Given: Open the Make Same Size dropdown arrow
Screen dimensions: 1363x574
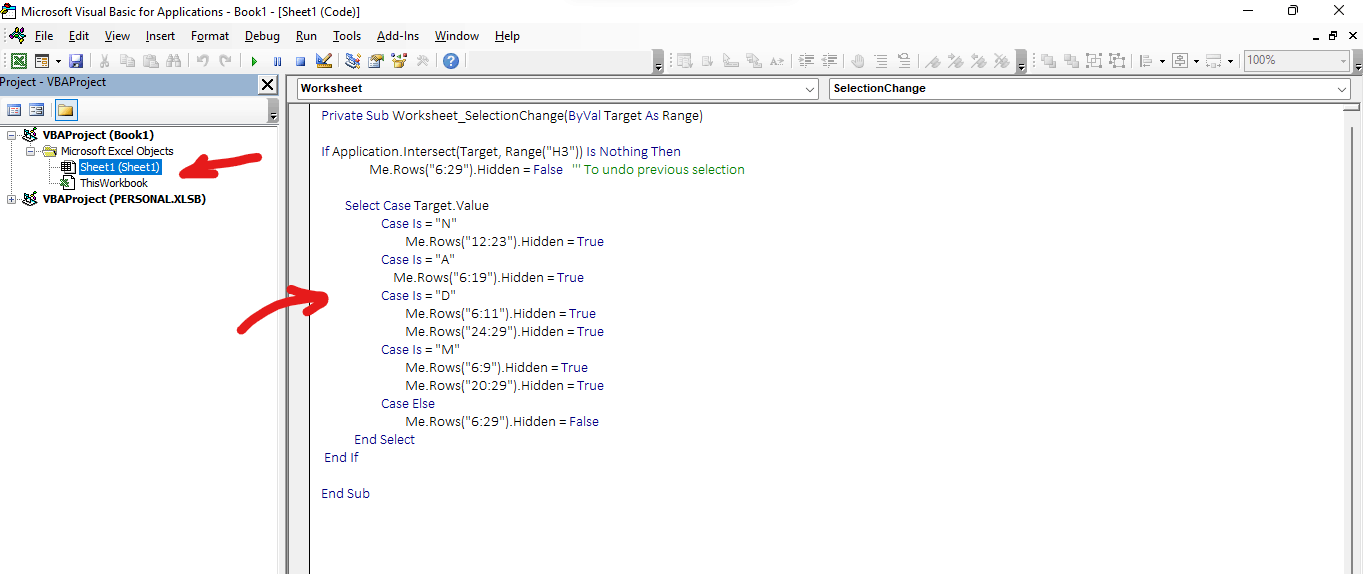Looking at the screenshot, I should 1230,61.
